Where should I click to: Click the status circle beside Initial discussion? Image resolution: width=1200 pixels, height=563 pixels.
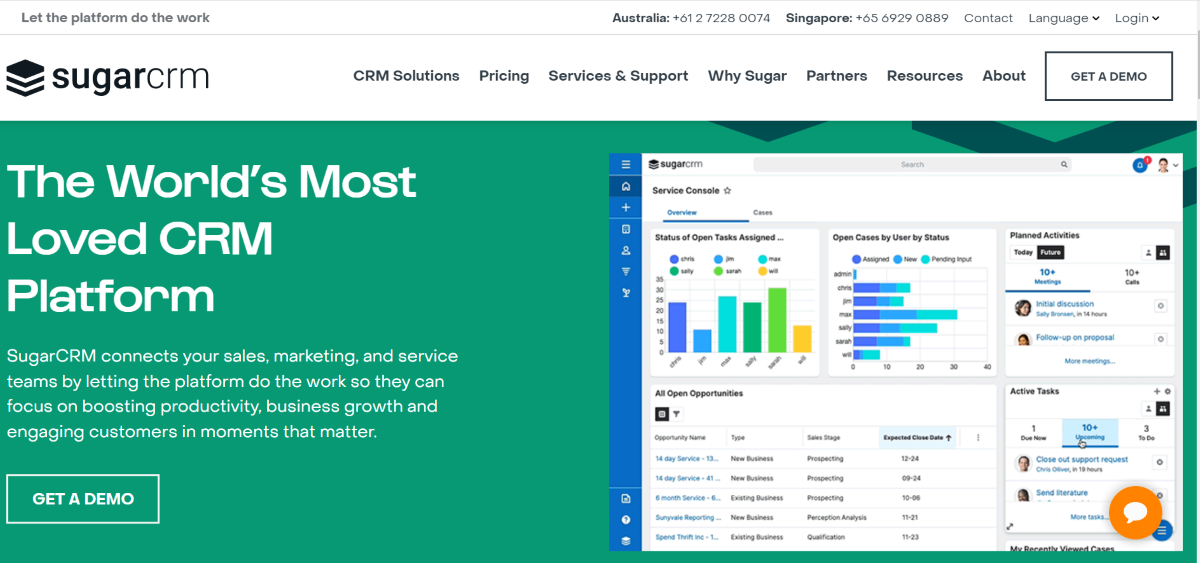[1160, 307]
